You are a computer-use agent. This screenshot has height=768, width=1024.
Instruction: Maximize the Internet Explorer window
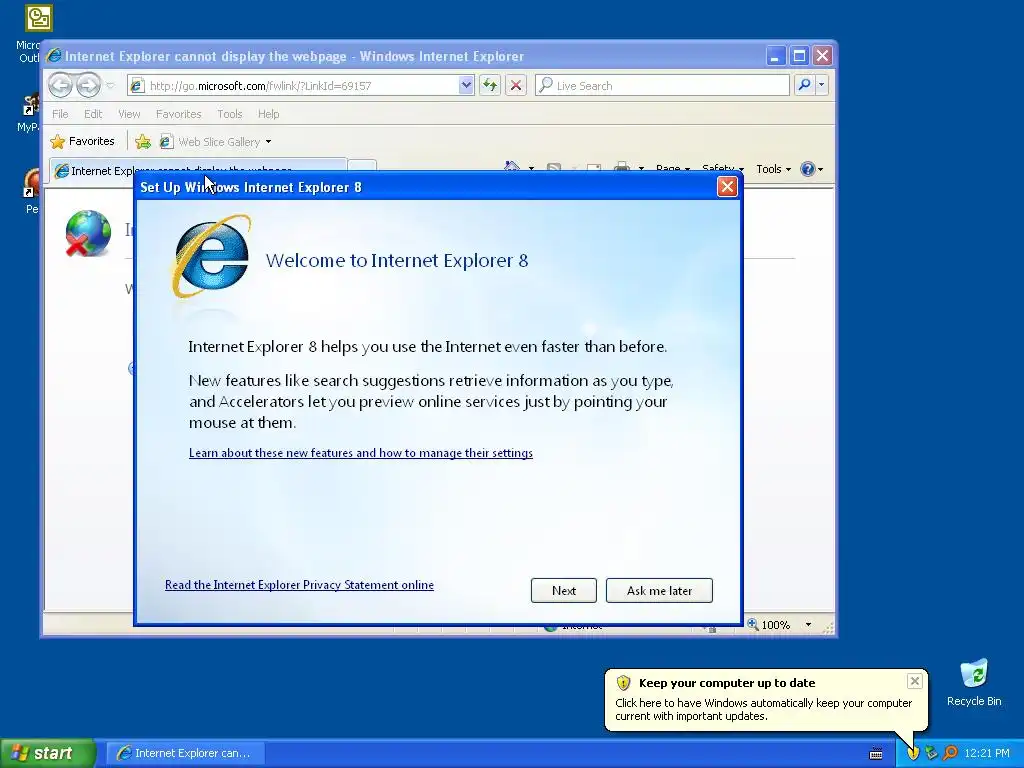[799, 56]
